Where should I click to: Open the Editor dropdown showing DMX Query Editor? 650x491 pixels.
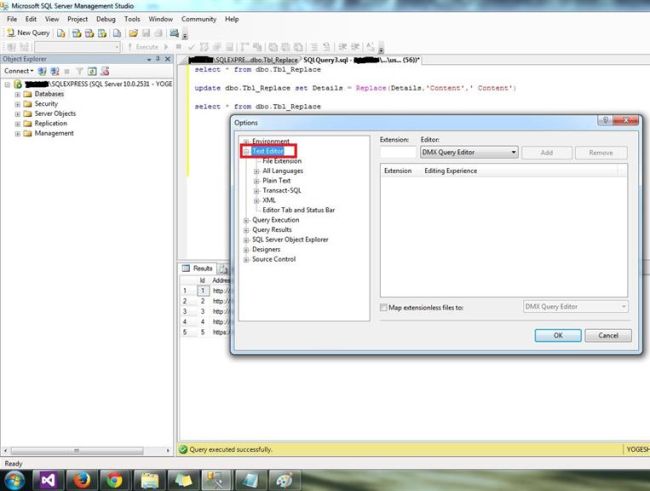(469, 152)
